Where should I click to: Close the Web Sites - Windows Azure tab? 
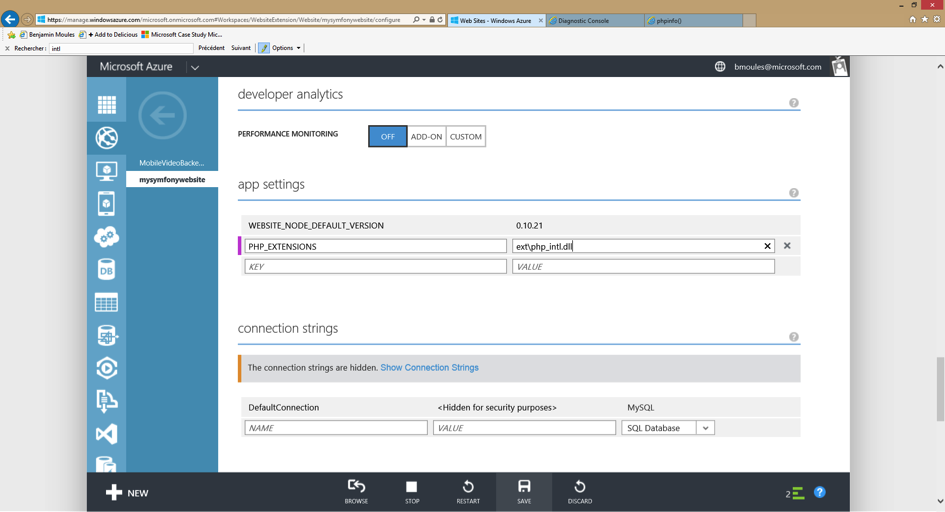(541, 20)
